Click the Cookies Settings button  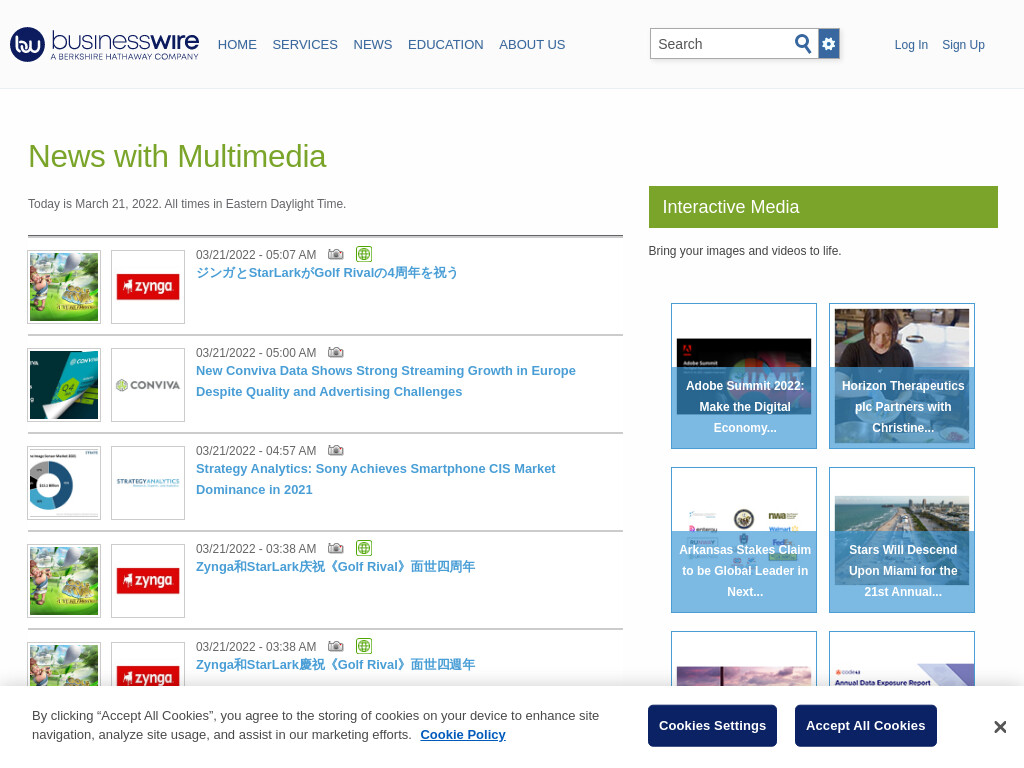pyautogui.click(x=712, y=726)
